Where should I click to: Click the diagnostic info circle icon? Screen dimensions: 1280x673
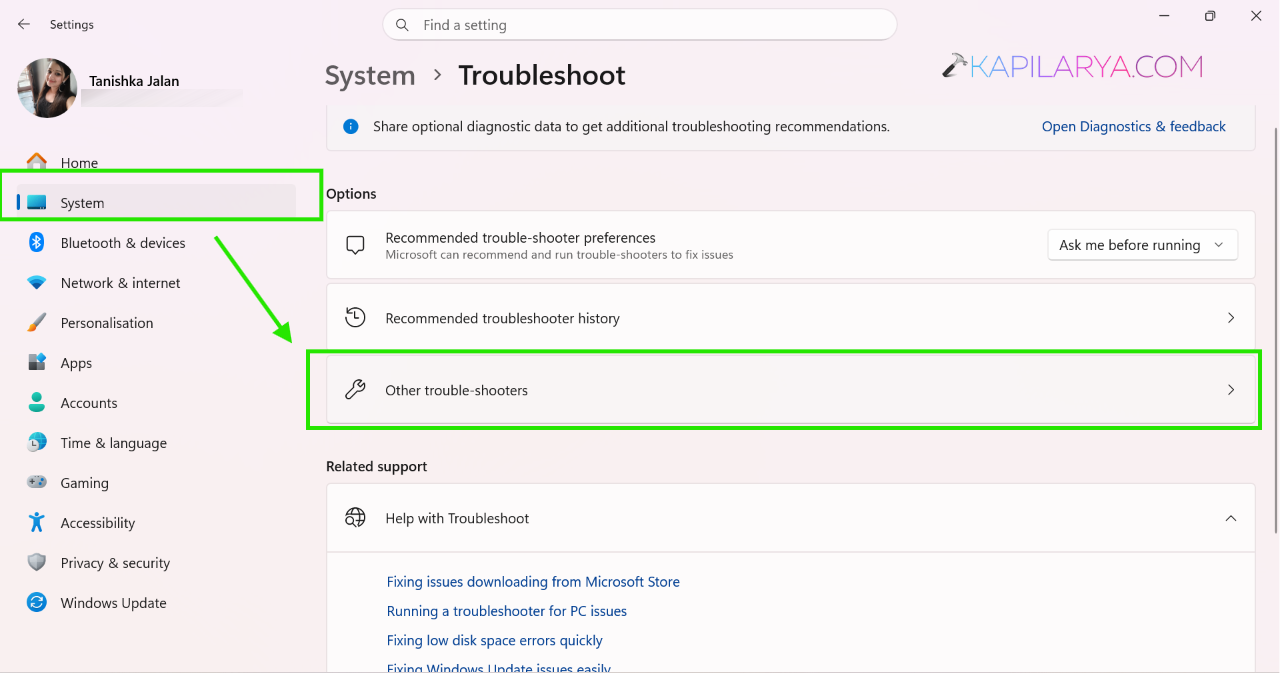click(x=351, y=126)
